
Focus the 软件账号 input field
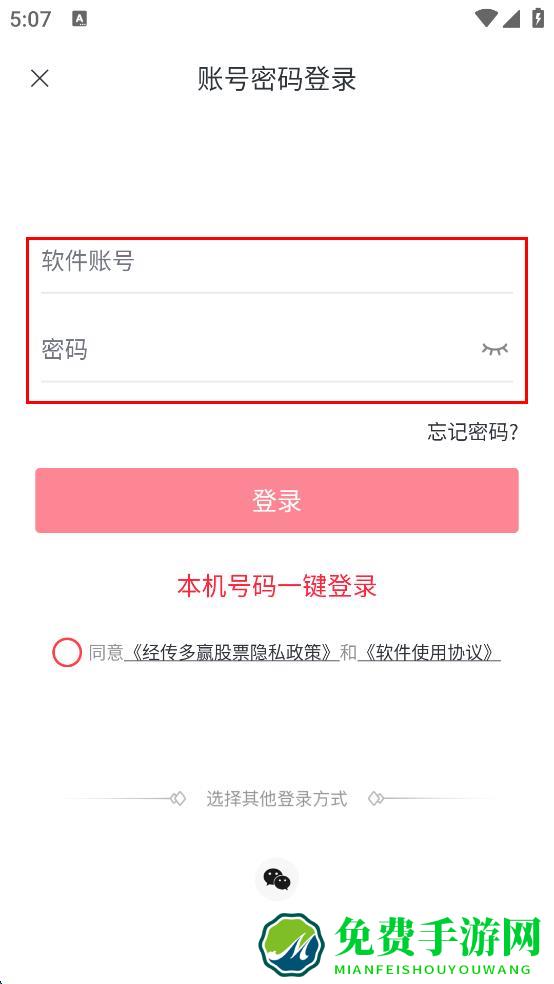tap(277, 261)
